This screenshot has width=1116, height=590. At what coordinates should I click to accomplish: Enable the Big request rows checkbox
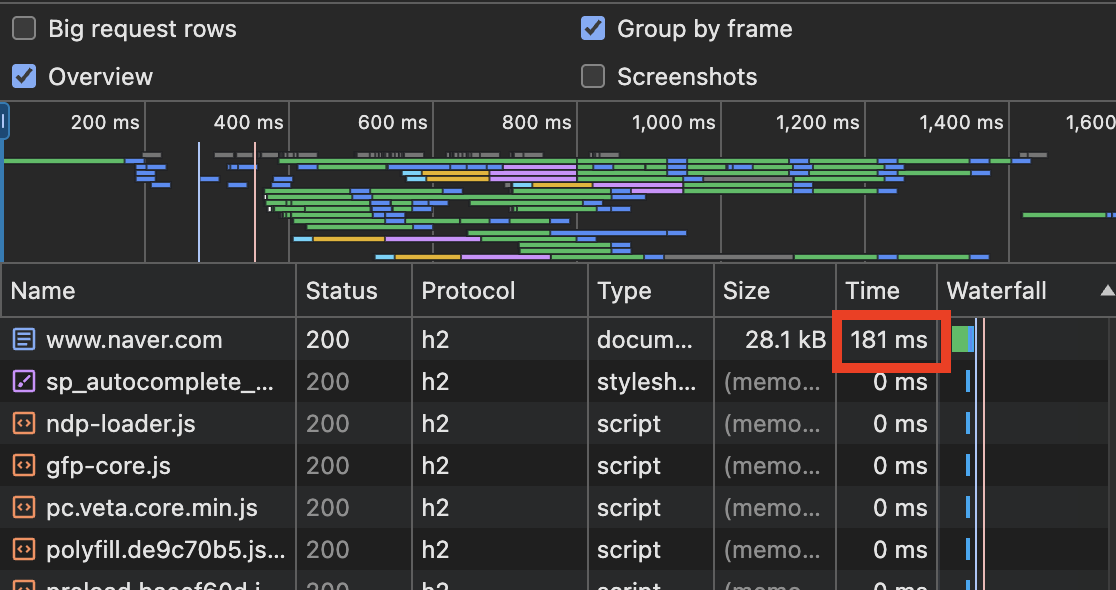(x=24, y=29)
